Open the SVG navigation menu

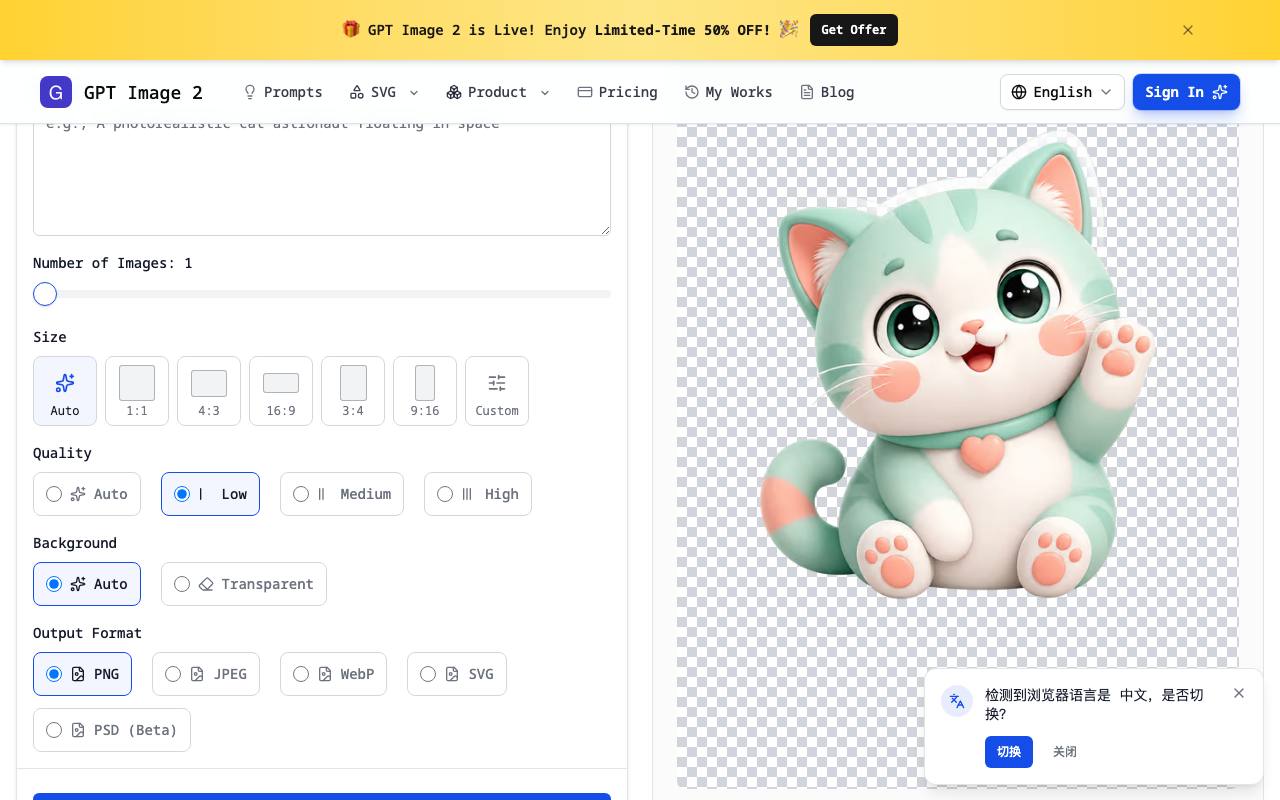point(385,92)
